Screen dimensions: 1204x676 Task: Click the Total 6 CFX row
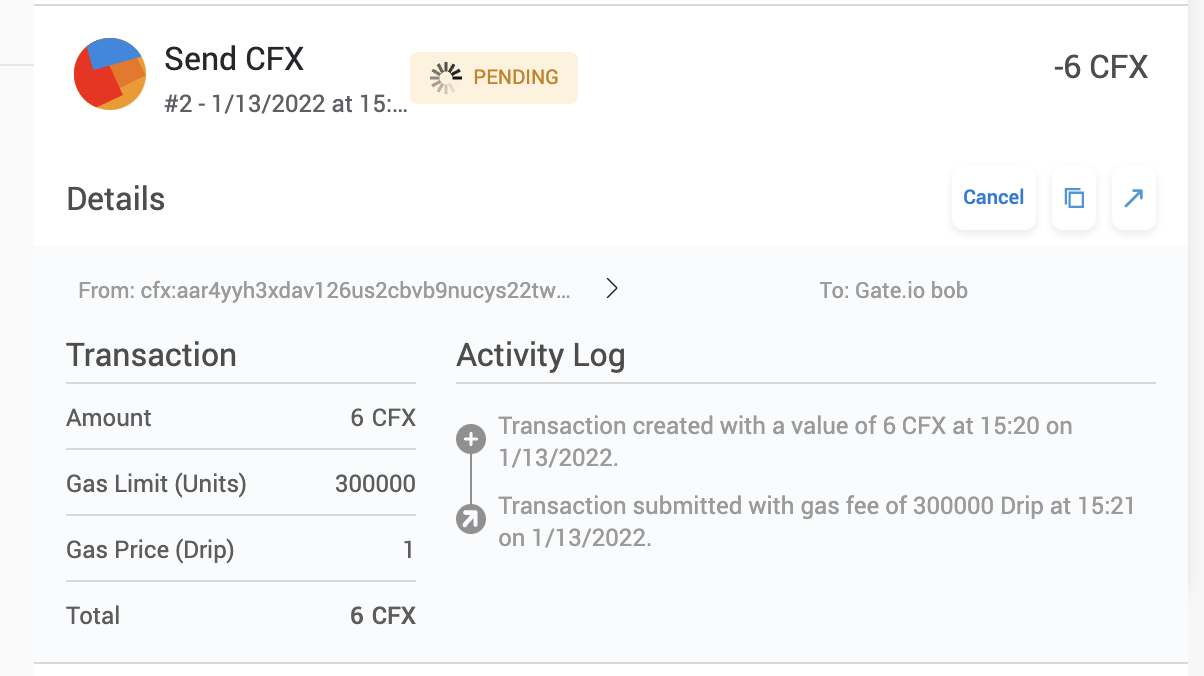click(x=240, y=615)
